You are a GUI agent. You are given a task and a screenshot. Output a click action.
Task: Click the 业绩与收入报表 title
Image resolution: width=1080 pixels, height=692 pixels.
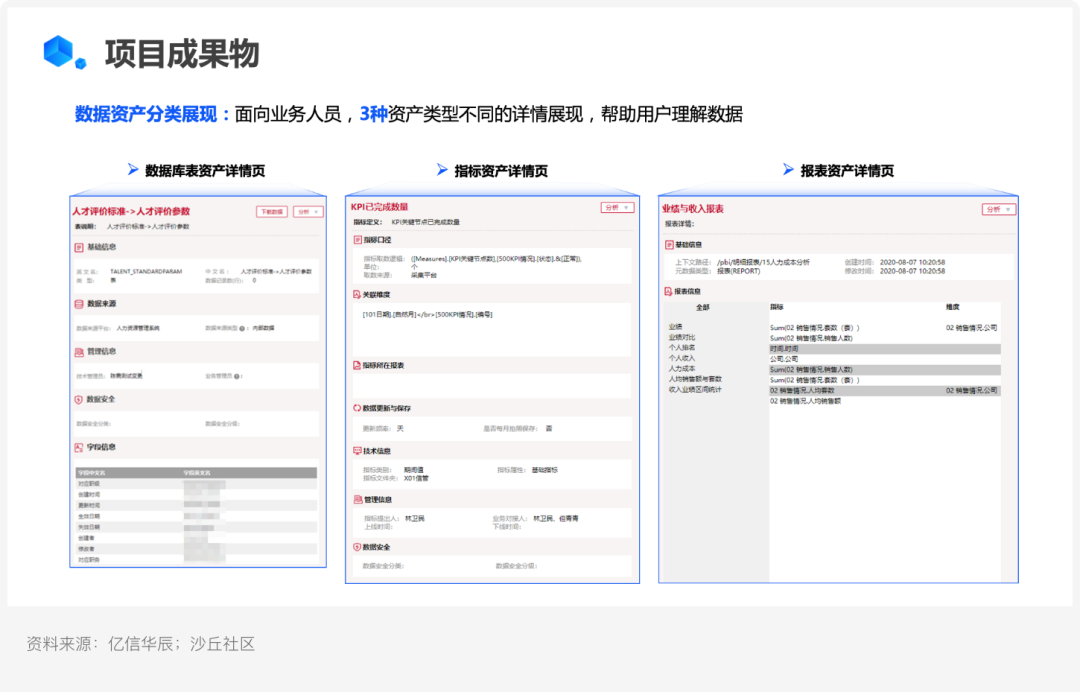[693, 209]
